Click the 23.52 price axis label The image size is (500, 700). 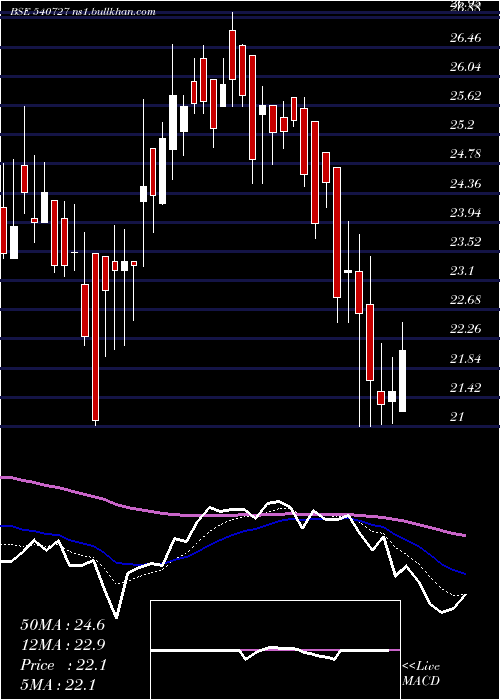point(465,242)
